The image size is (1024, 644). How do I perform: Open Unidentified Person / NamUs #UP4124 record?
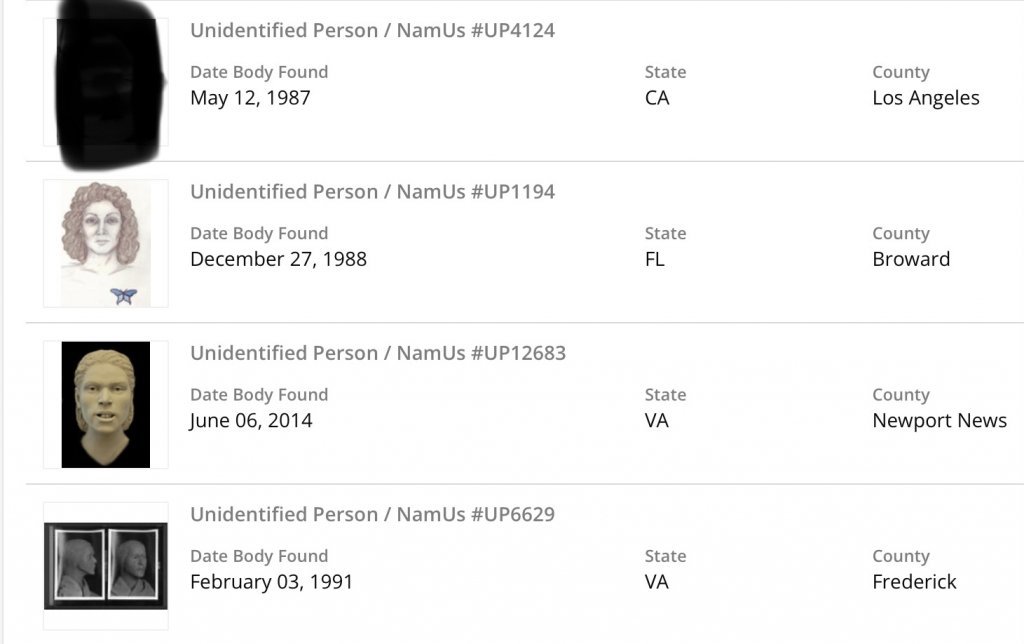point(372,30)
